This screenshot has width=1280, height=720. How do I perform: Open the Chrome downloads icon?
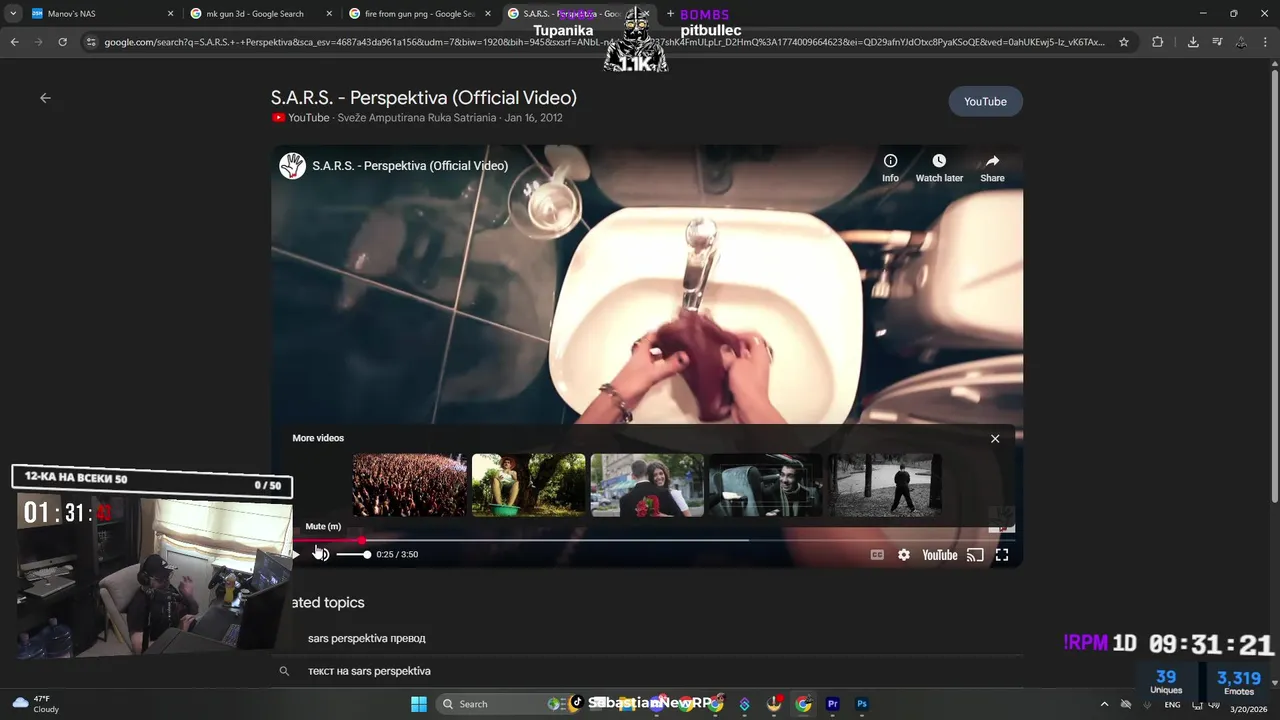[x=1193, y=42]
